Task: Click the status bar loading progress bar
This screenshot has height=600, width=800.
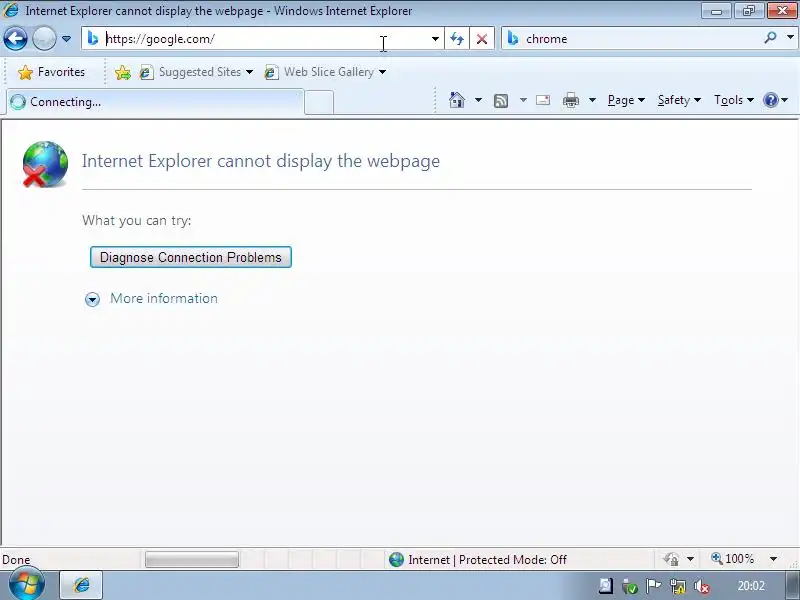Action: click(192, 560)
